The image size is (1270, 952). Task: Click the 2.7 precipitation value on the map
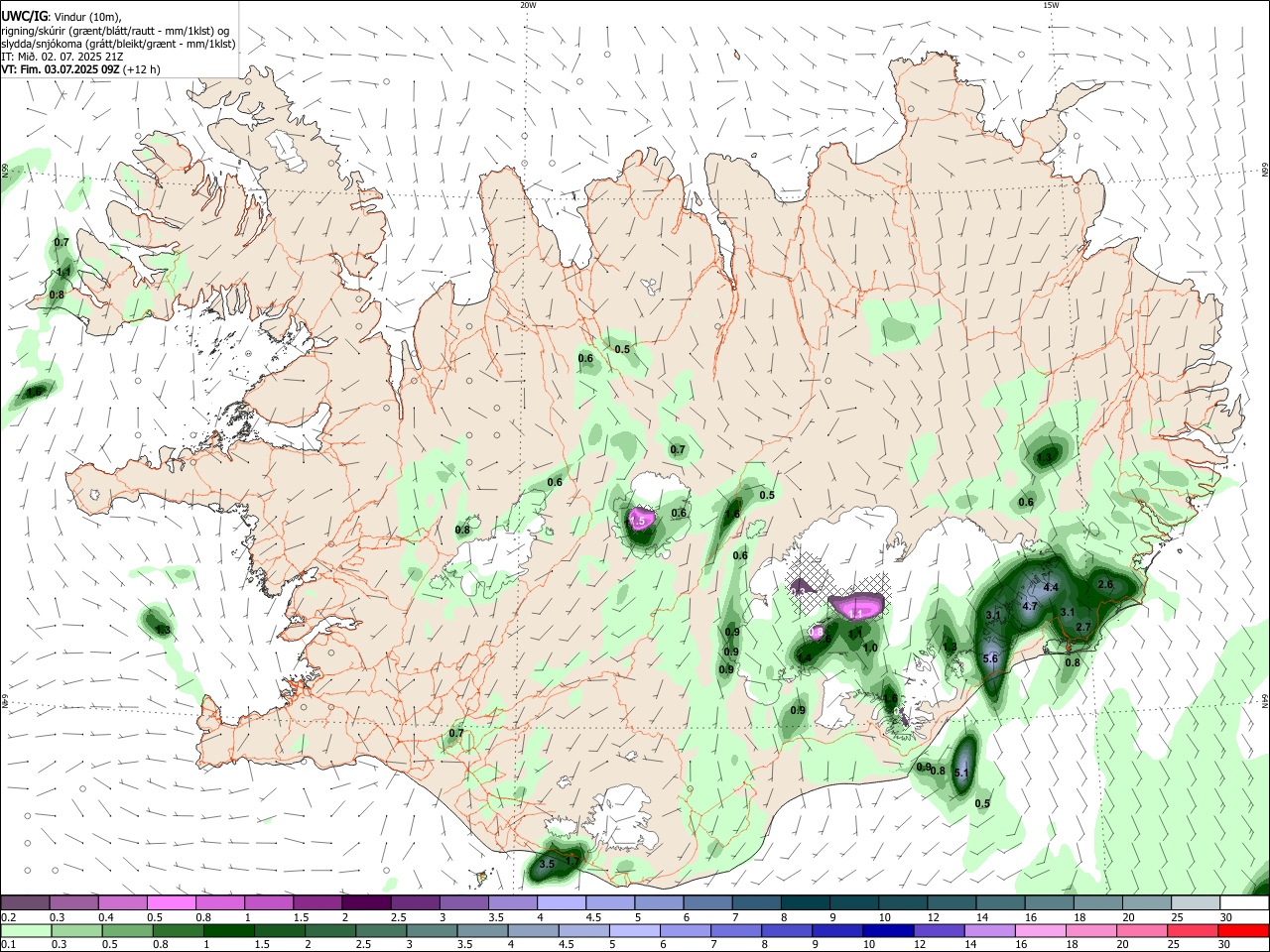click(x=1083, y=627)
